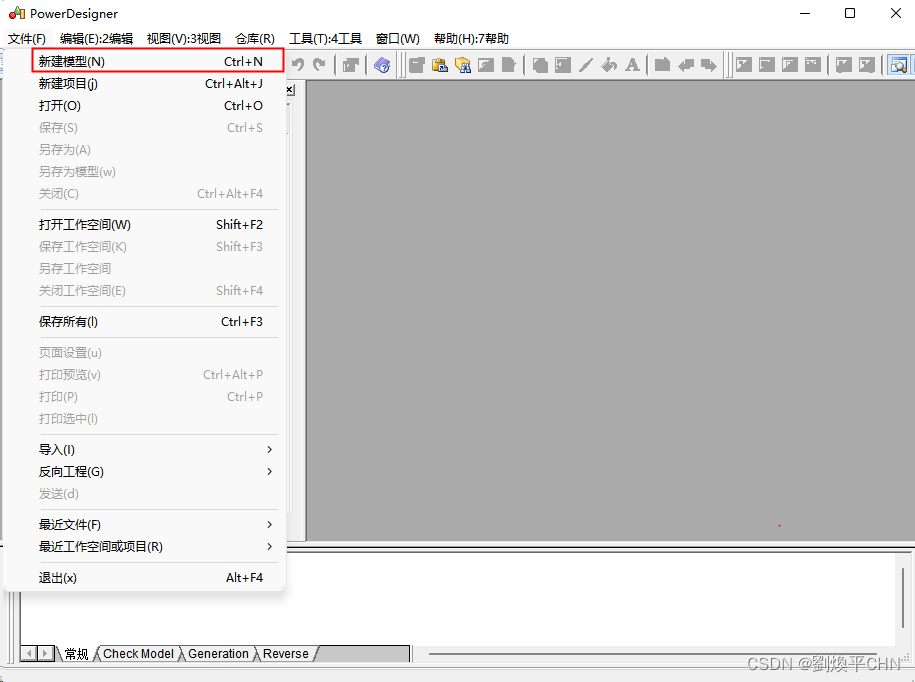The image size is (915, 682).
Task: Open the 工具(T) menu
Action: [326, 39]
